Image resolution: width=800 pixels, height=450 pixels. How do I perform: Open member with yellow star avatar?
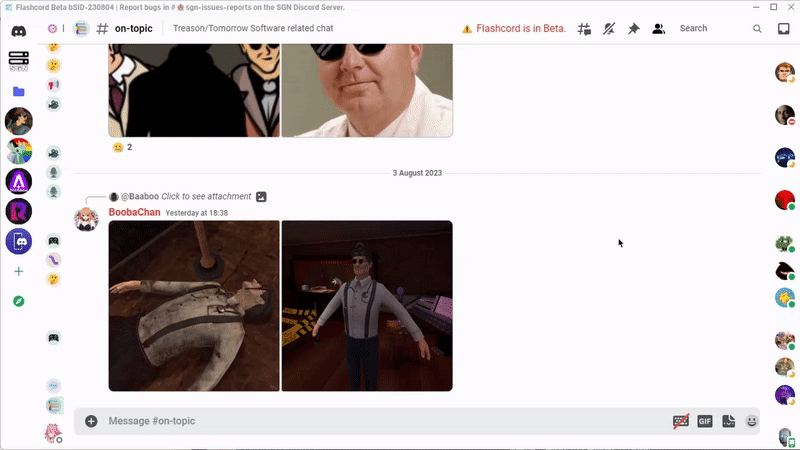(785, 297)
